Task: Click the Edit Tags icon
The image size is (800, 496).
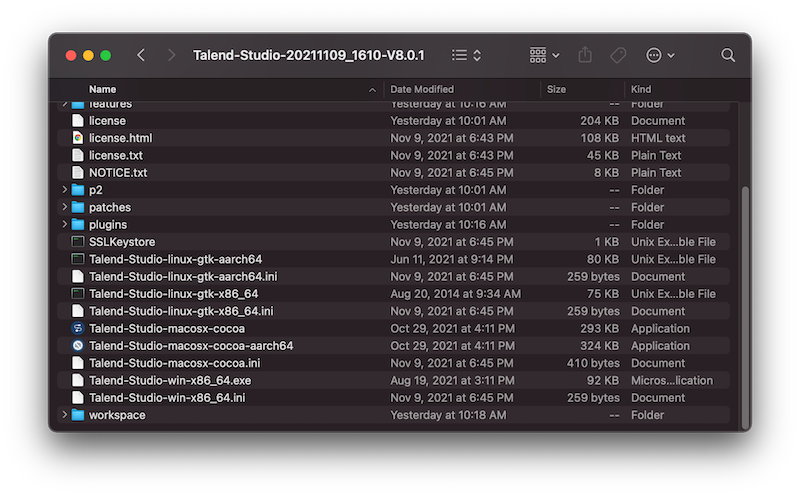Action: coord(618,55)
